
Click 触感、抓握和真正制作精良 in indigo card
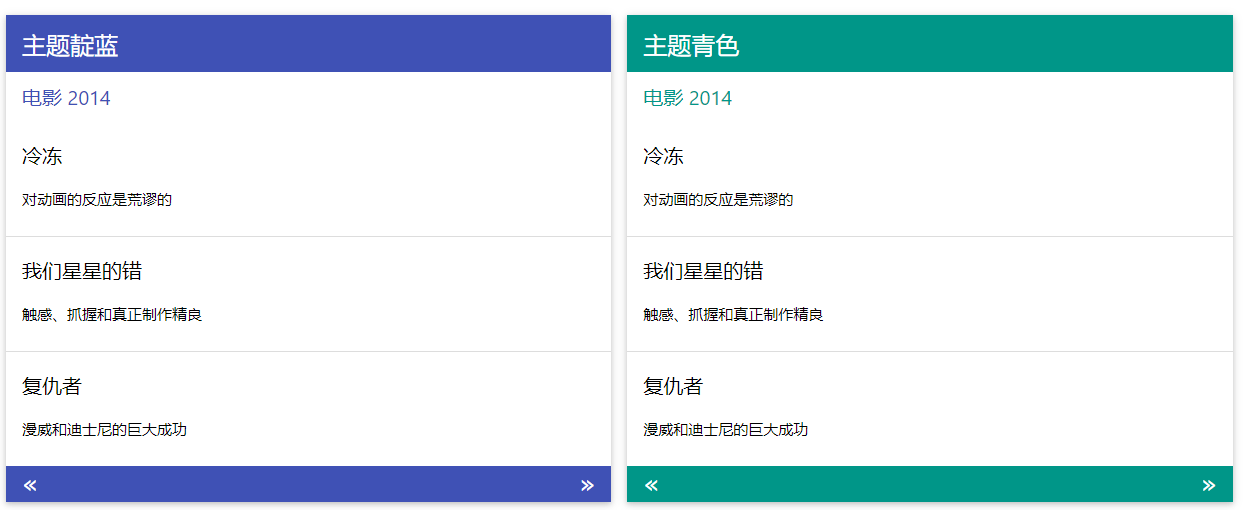112,315
